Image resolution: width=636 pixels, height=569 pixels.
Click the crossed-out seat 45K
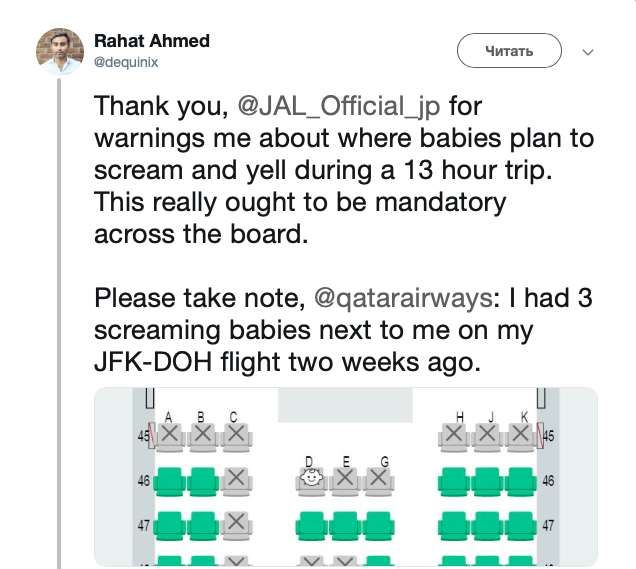pos(520,435)
